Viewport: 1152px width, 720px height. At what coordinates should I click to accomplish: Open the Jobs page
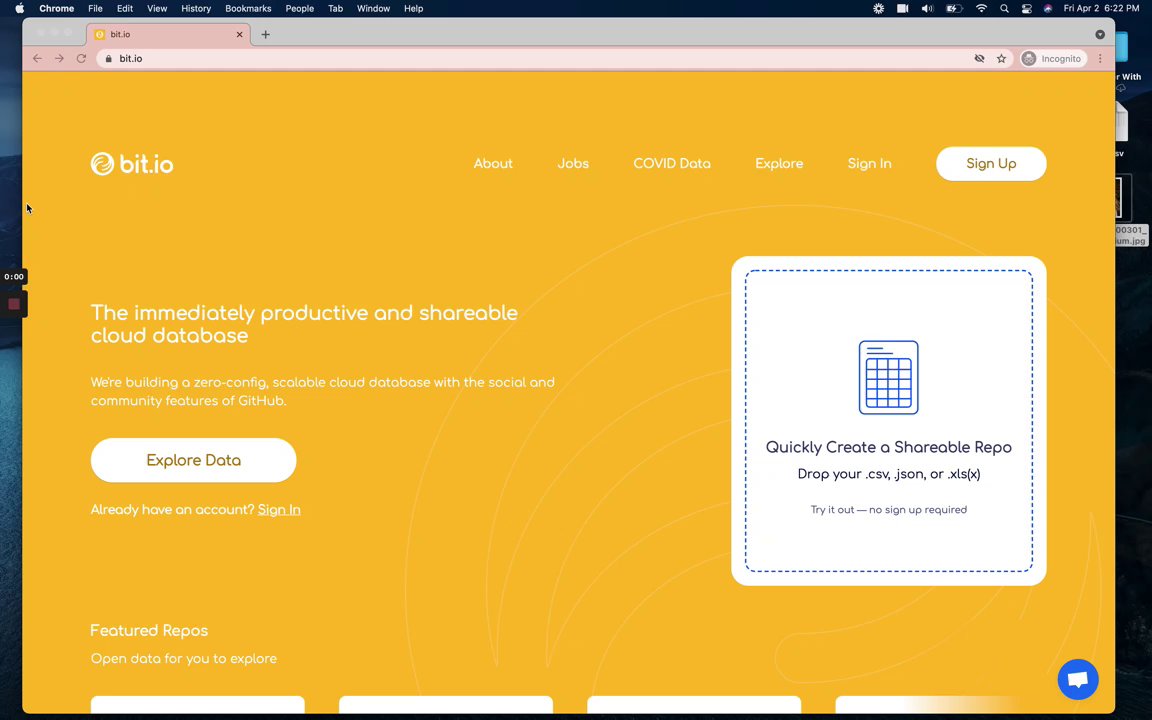pos(573,164)
